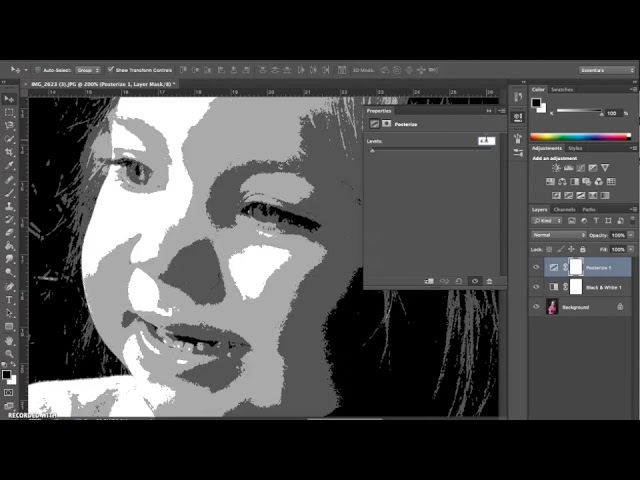The image size is (640, 480).
Task: Open the Normal blend mode dropdown
Action: click(x=558, y=235)
